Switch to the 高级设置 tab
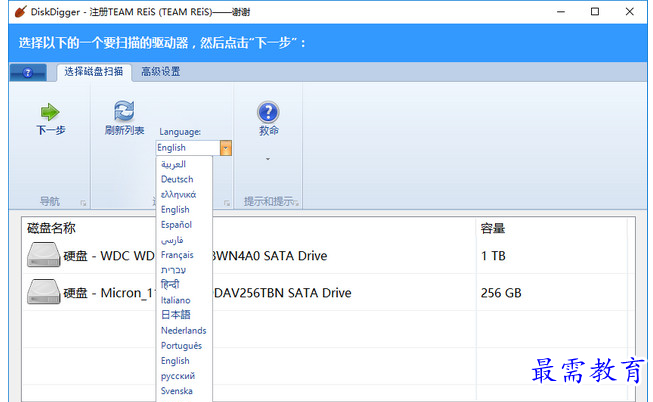The width and height of the screenshot is (653, 402). 160,72
